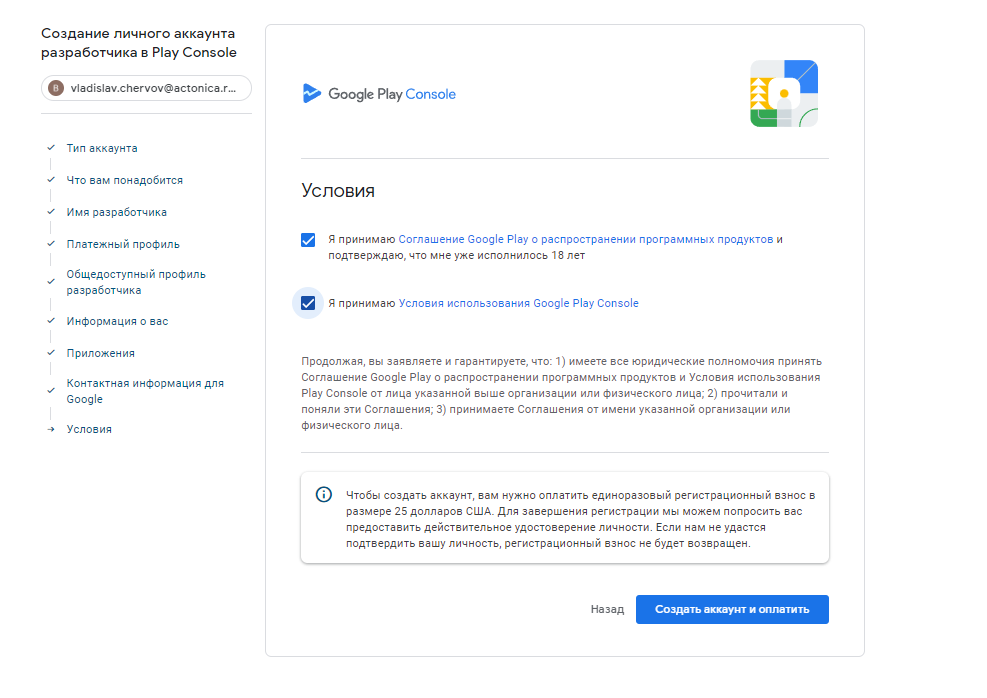Uncheck the Play Console terms of use checkbox
Viewport: 987px width, 698px height.
click(308, 303)
